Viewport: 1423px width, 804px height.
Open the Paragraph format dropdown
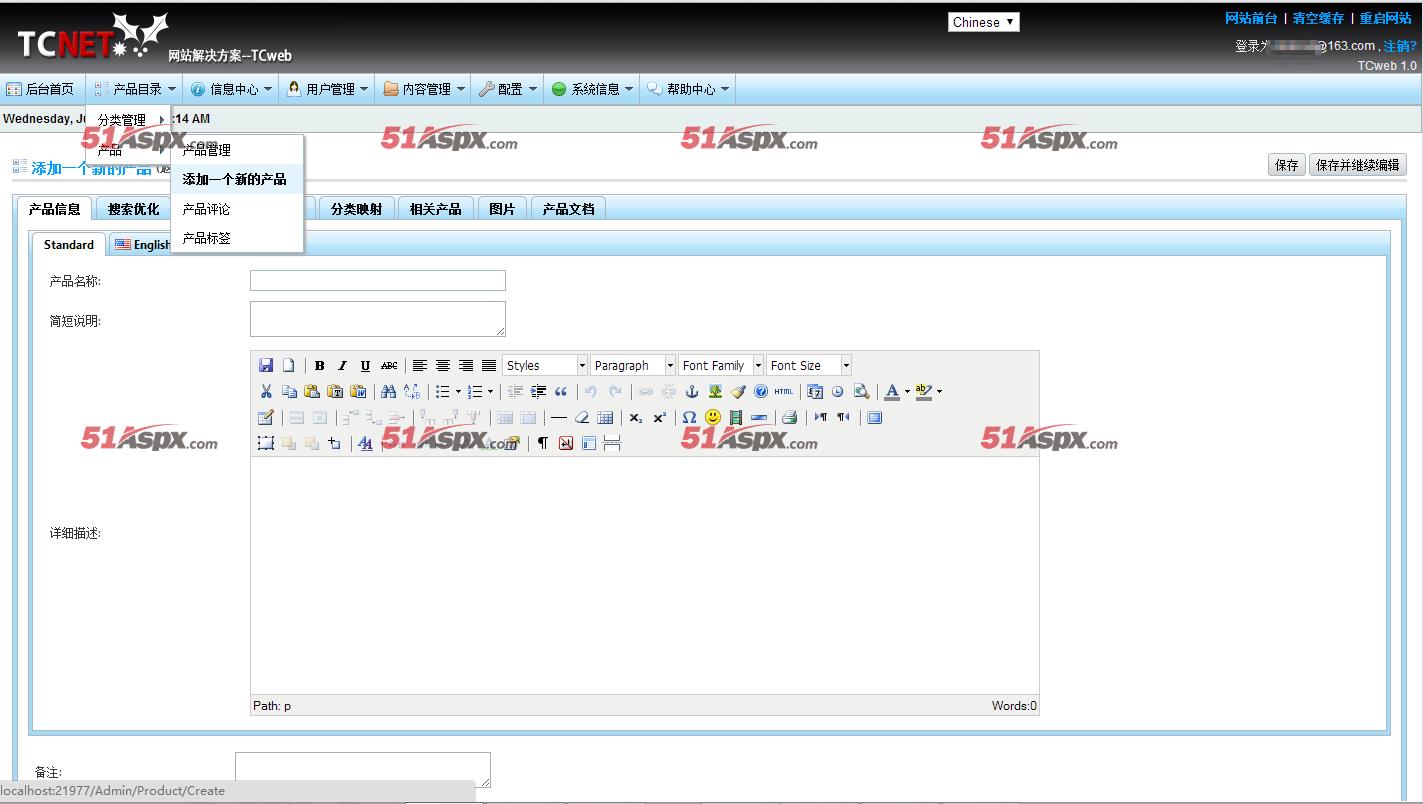[x=633, y=365]
